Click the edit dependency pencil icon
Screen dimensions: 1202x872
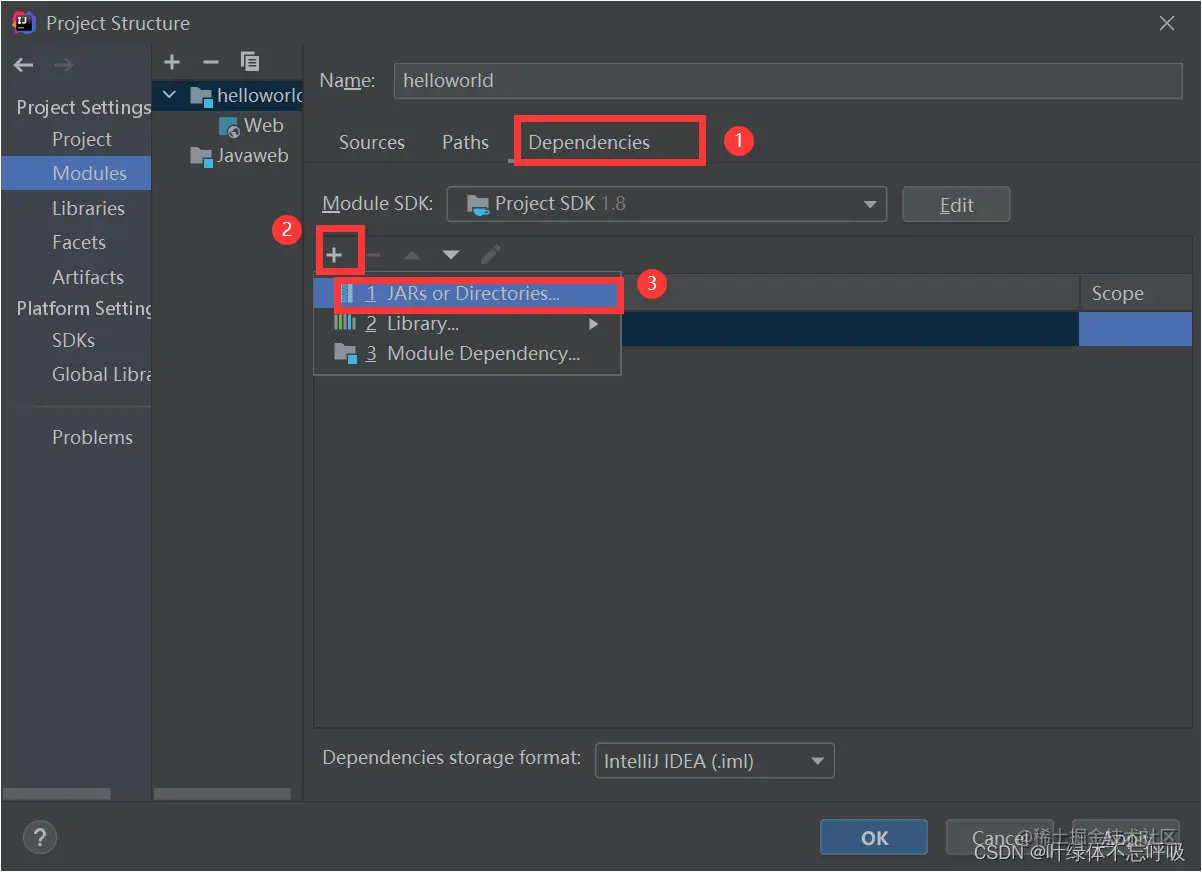pos(490,255)
